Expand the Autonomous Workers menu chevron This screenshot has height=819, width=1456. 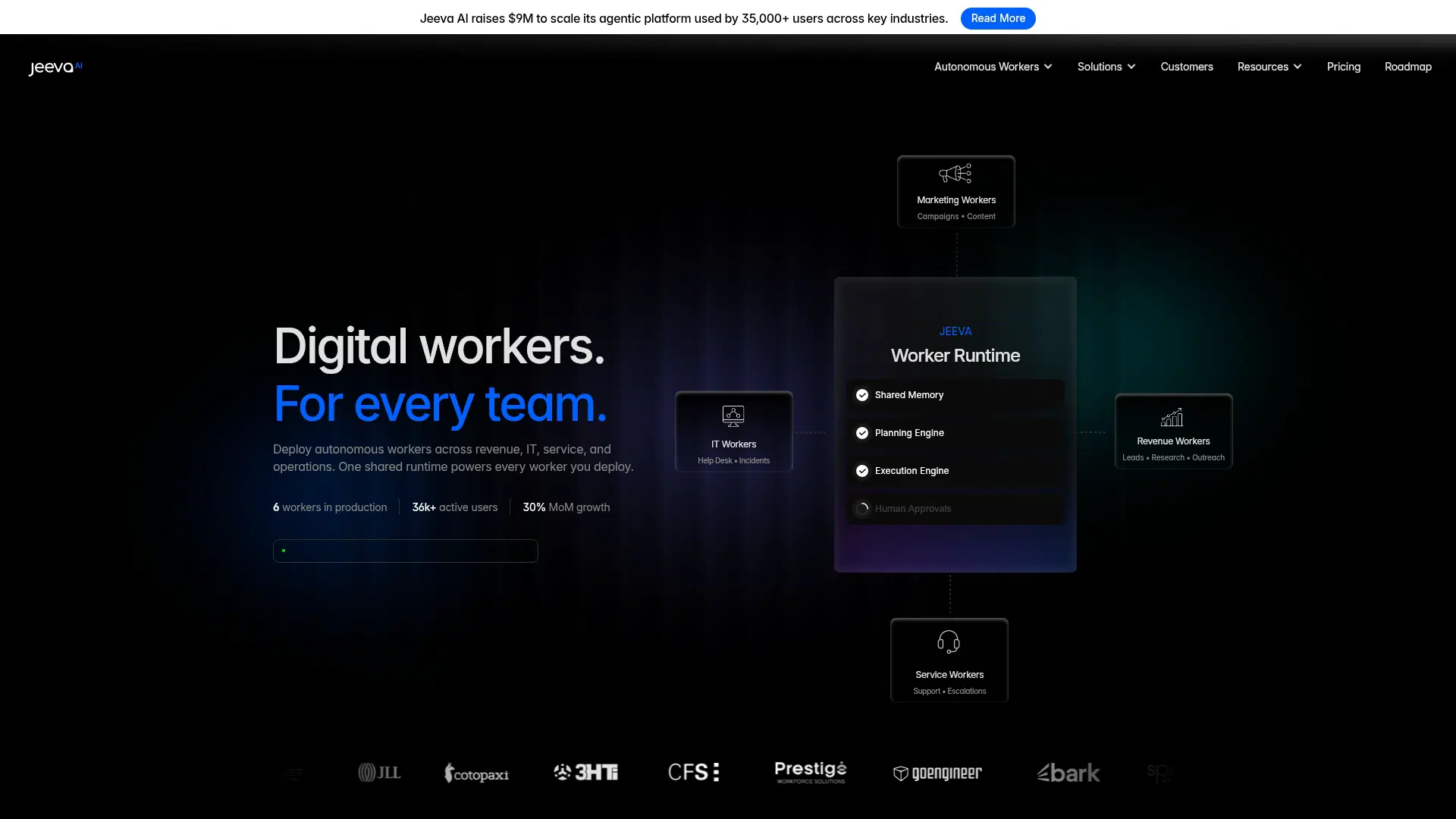click(1048, 67)
